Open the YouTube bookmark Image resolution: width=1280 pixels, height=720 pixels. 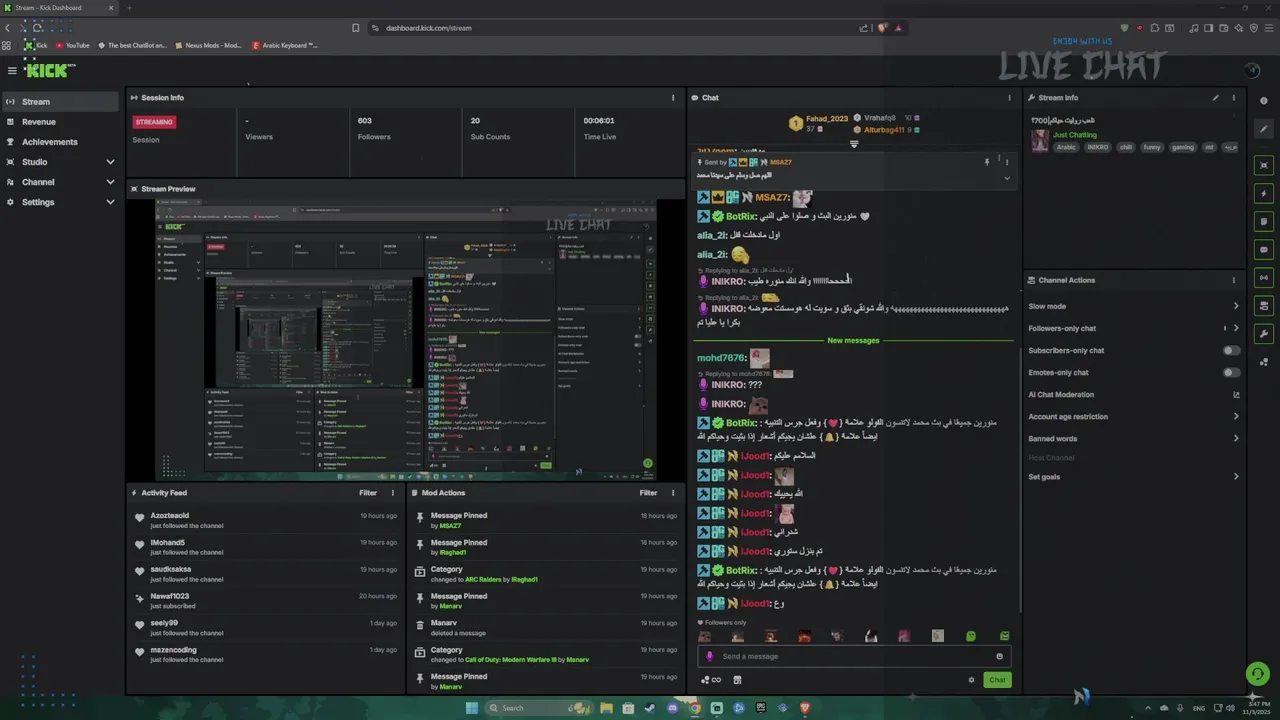click(73, 45)
